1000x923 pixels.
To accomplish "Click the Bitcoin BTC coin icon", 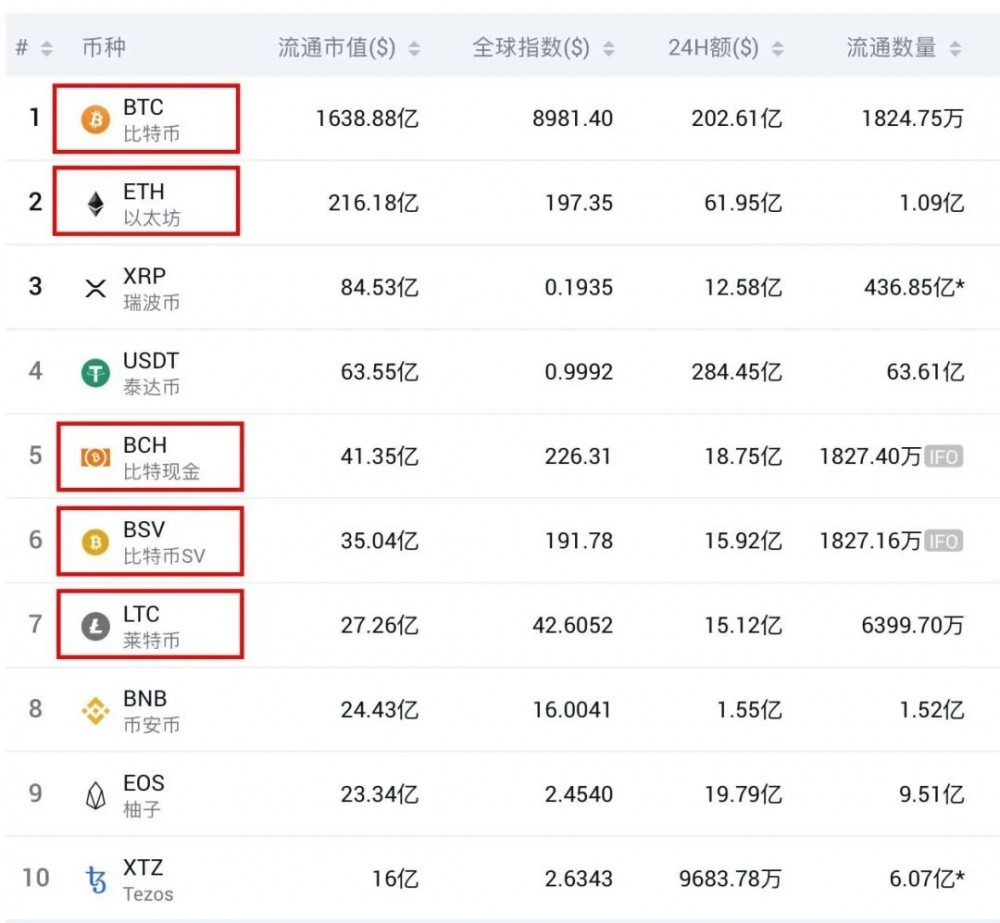I will coord(96,121).
